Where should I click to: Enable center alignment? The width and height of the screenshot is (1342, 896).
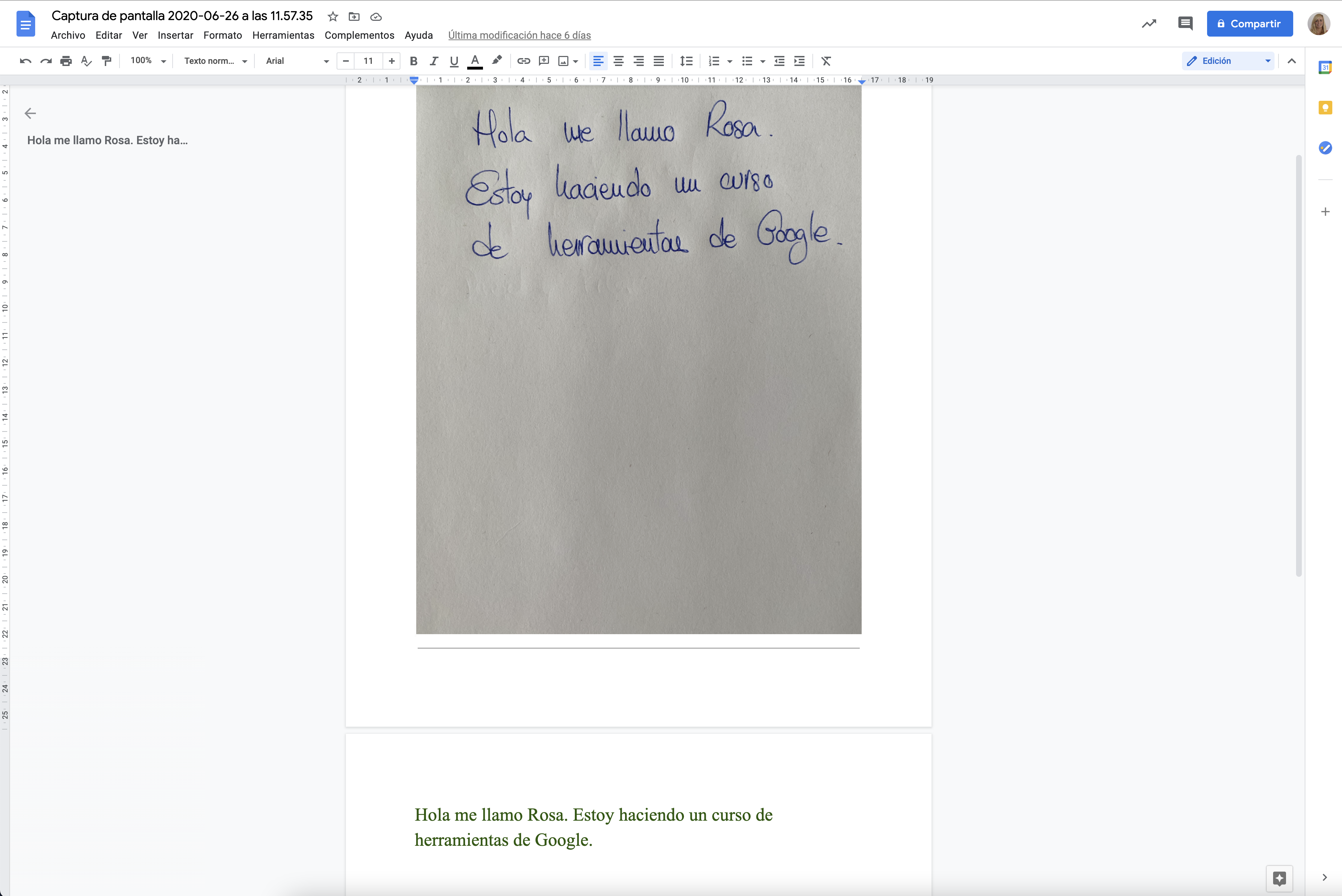tap(618, 61)
